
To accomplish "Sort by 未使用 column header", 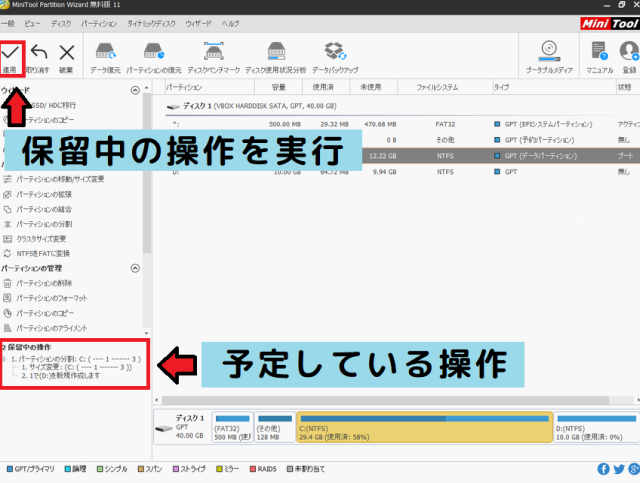I will [373, 87].
